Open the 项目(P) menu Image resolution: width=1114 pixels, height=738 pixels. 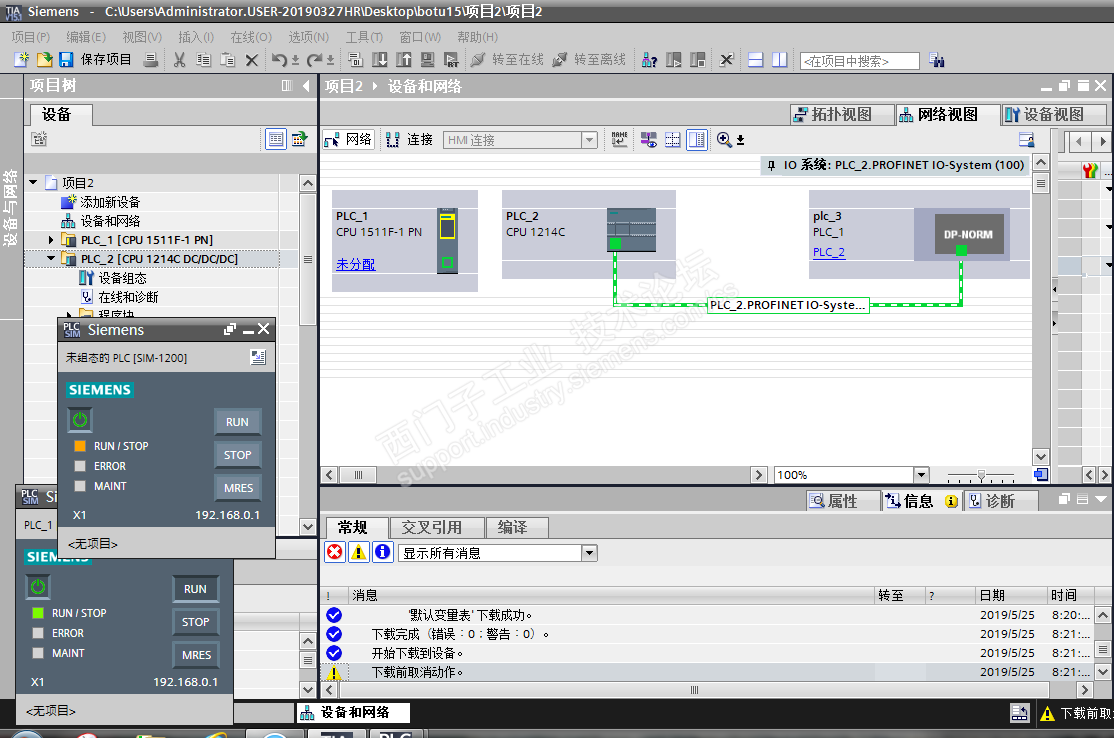tap(31, 37)
